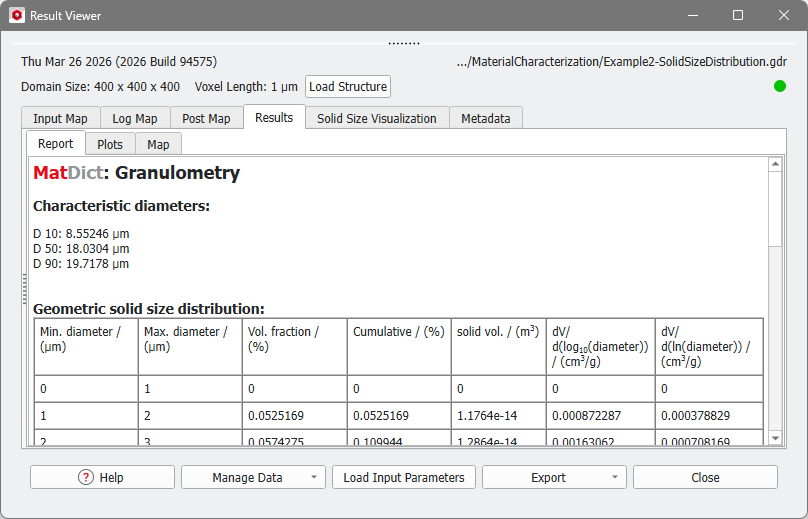Open the Solid Size Visualization tab

(x=377, y=119)
